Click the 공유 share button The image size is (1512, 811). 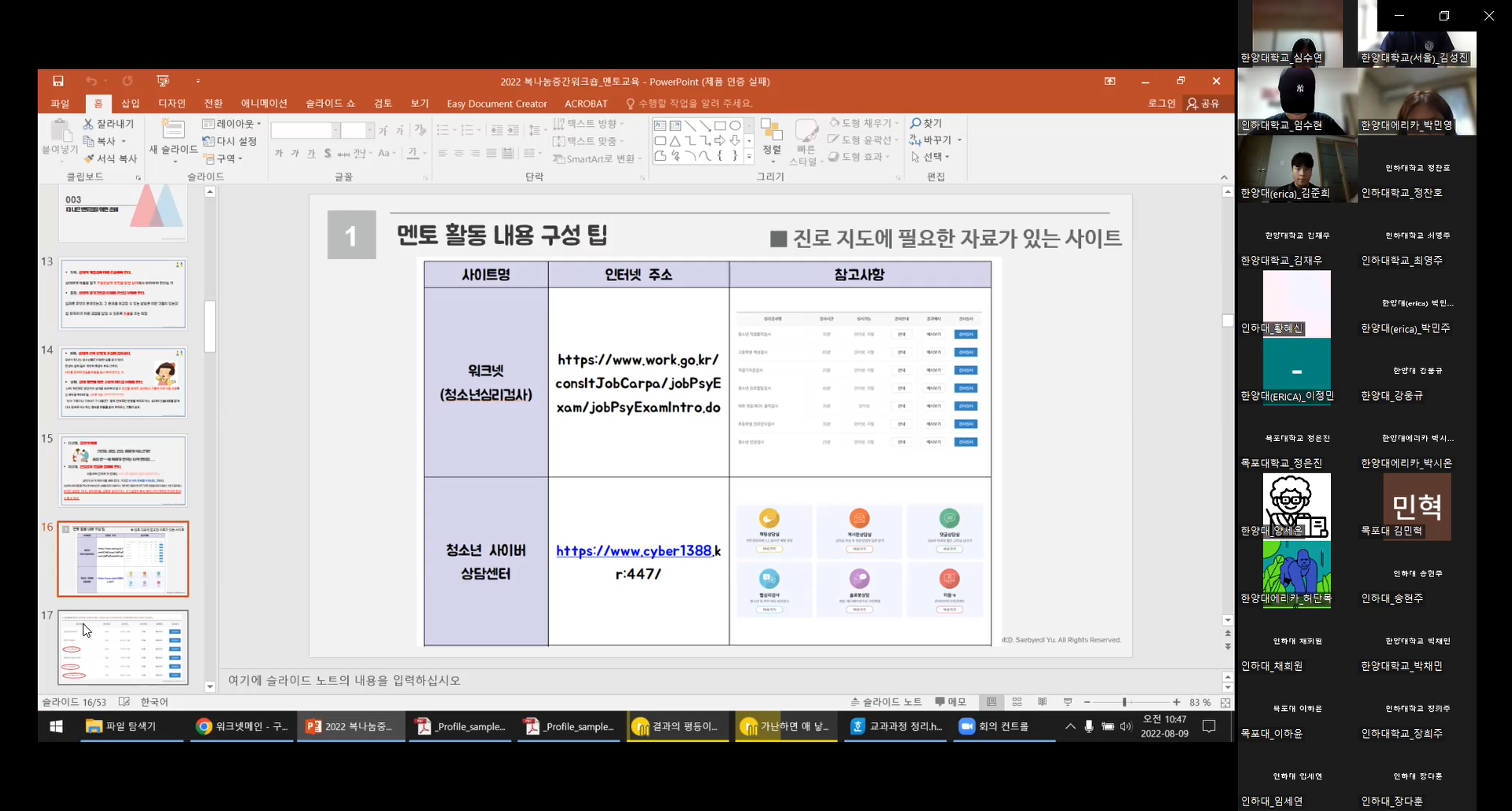pyautogui.click(x=1203, y=103)
